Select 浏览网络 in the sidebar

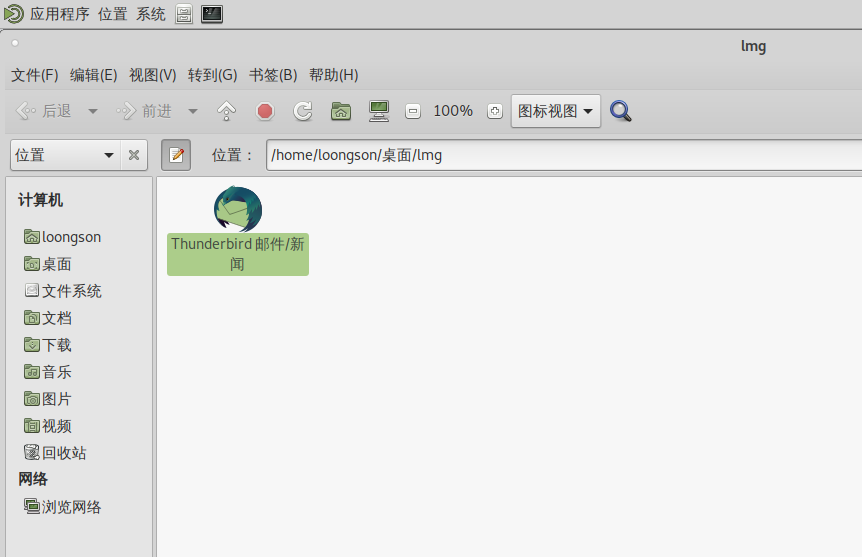pos(63,506)
